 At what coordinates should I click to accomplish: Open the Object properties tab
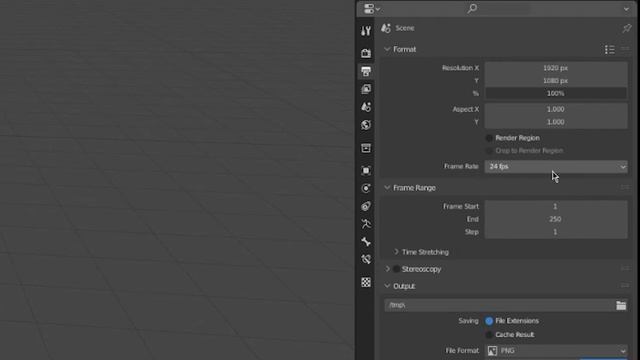point(366,170)
